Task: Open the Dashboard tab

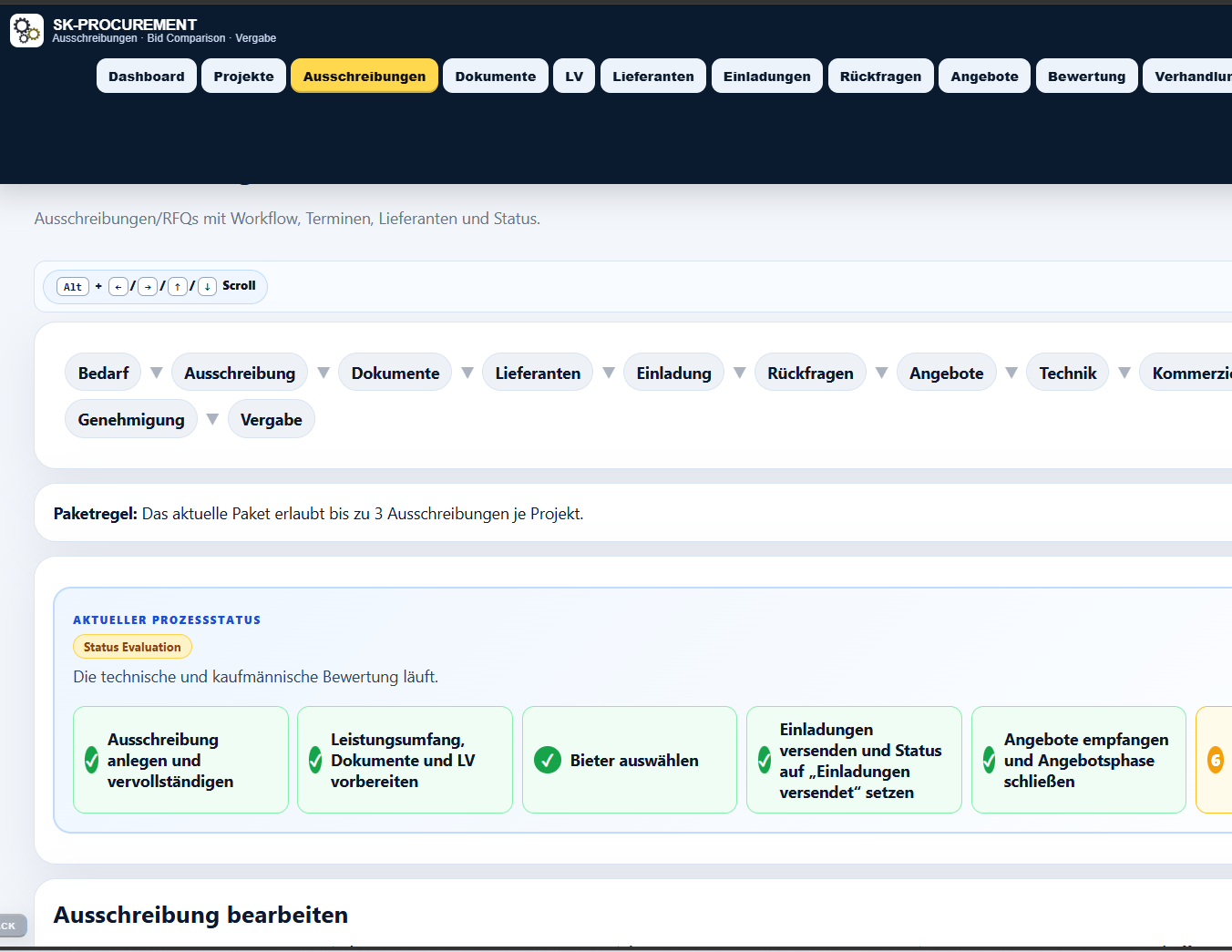Action: tap(147, 77)
